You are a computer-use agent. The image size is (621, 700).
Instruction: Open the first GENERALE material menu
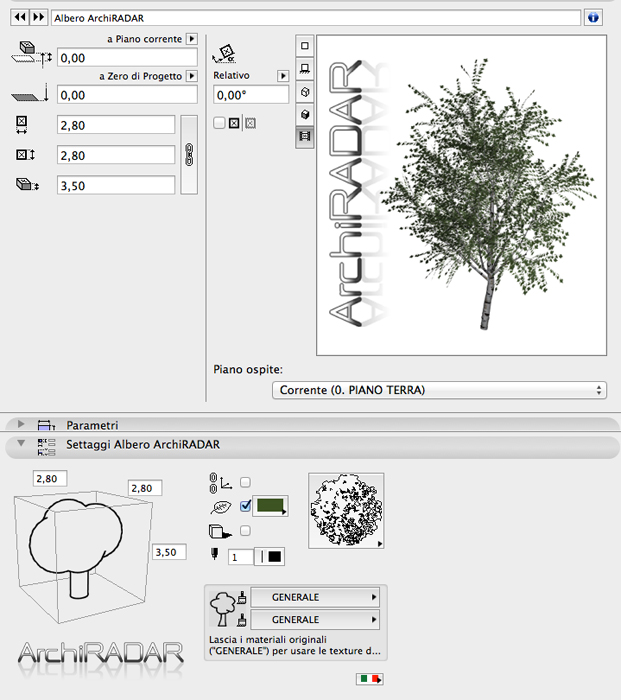[316, 597]
